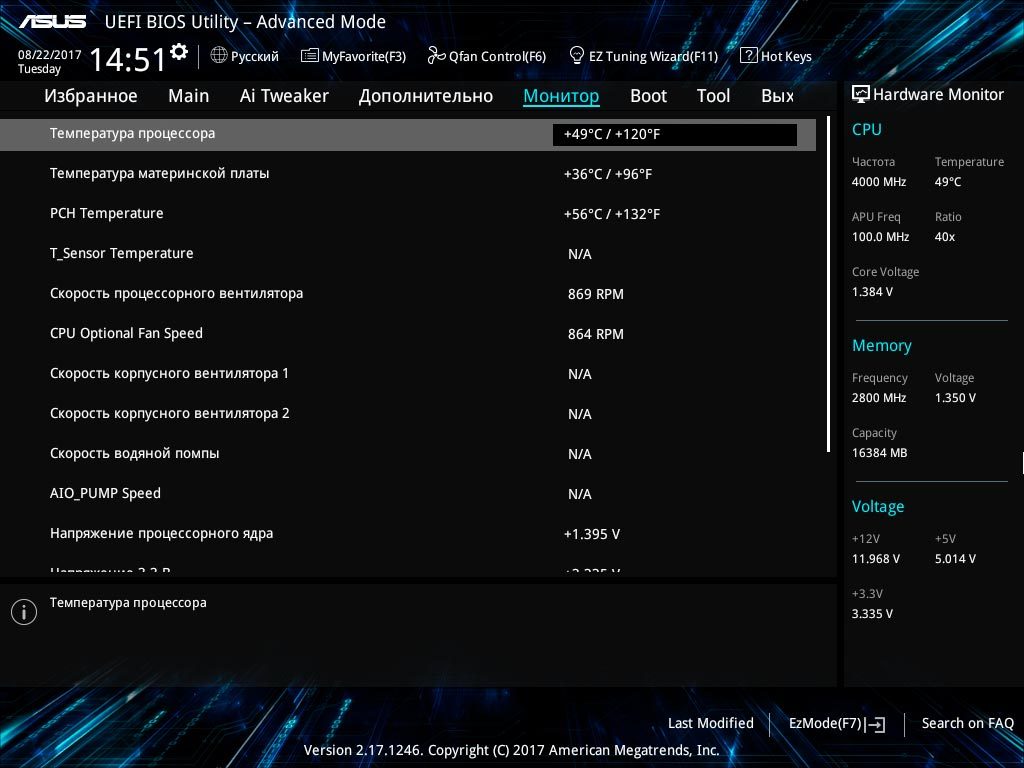
Task: Click the 5.014 V reading
Action: click(955, 559)
